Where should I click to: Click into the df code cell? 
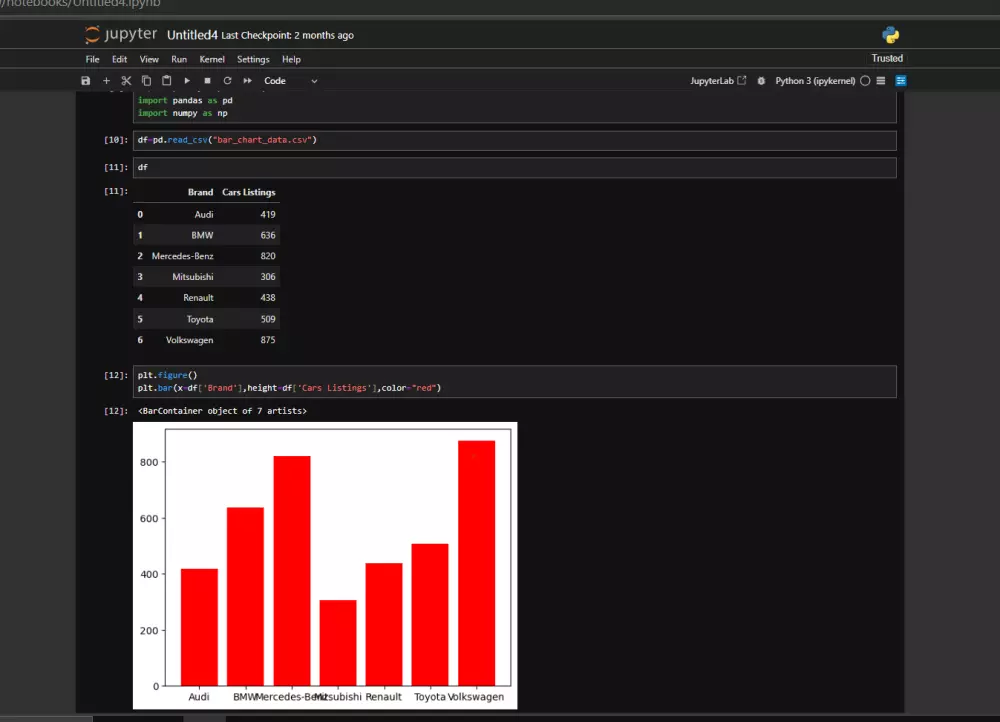[x=514, y=168]
